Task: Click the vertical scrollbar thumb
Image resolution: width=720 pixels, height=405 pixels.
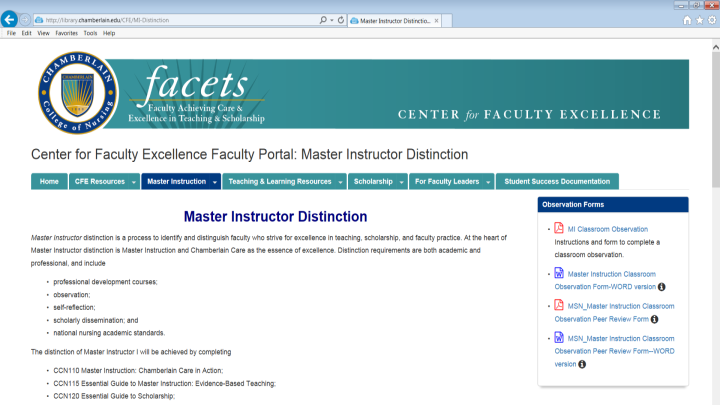Action: (x=716, y=119)
